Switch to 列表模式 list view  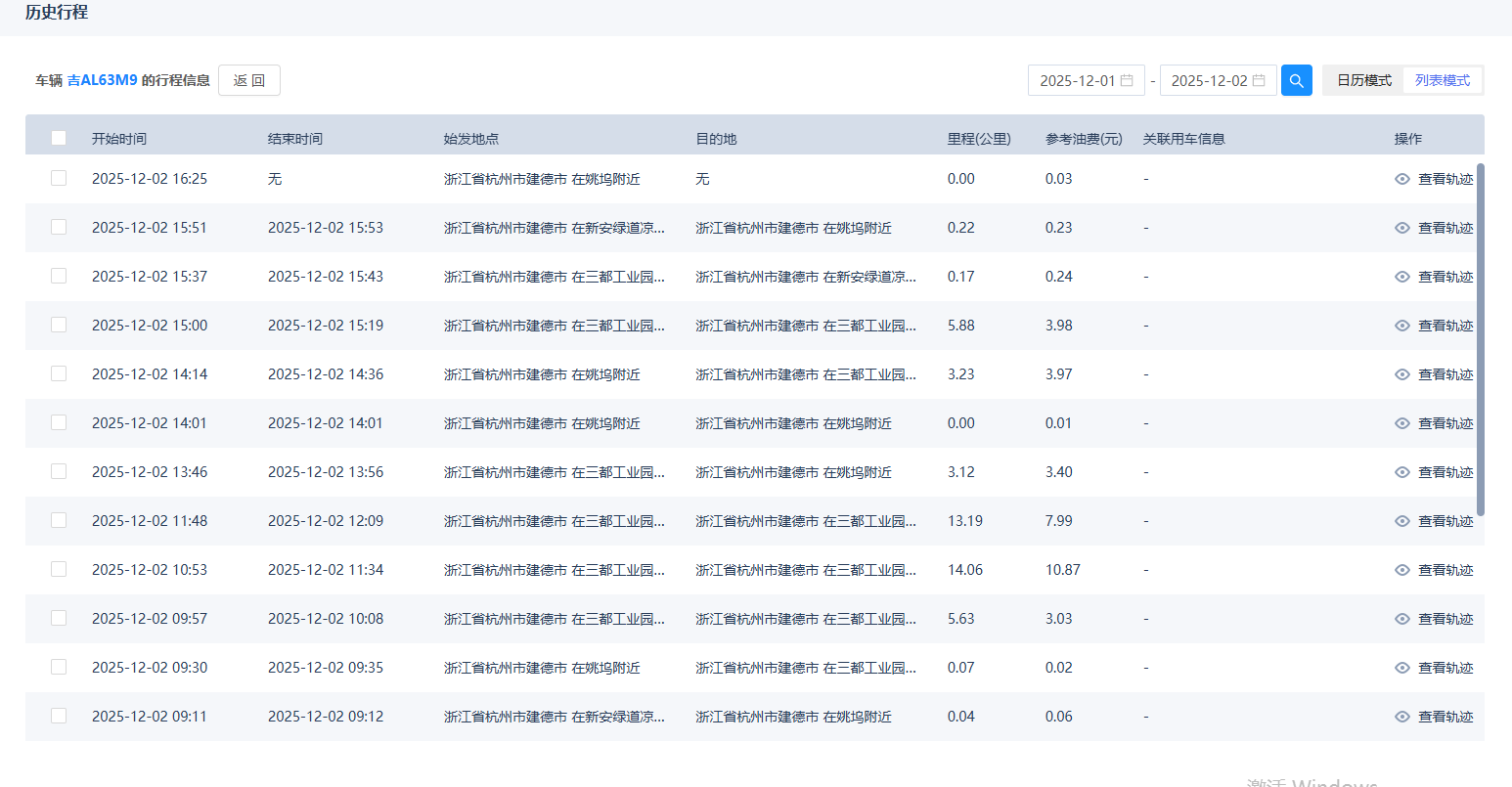pyautogui.click(x=1442, y=80)
